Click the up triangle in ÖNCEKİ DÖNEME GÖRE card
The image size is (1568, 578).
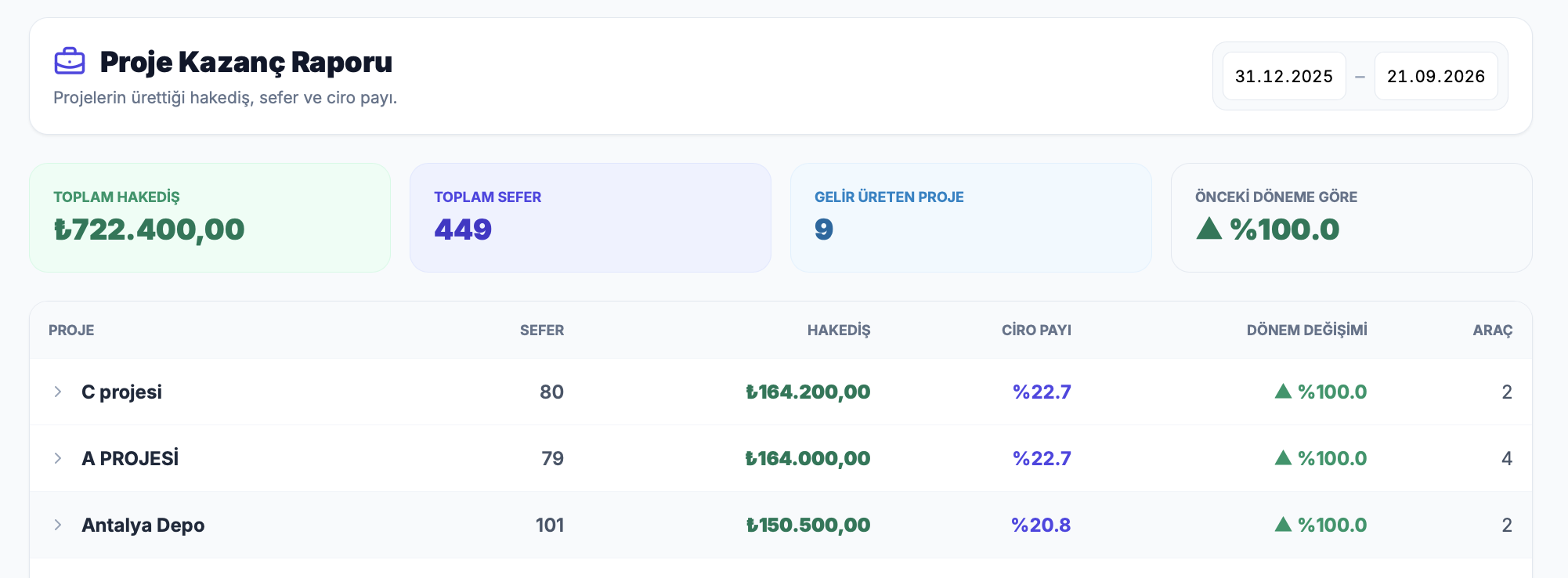[1209, 228]
